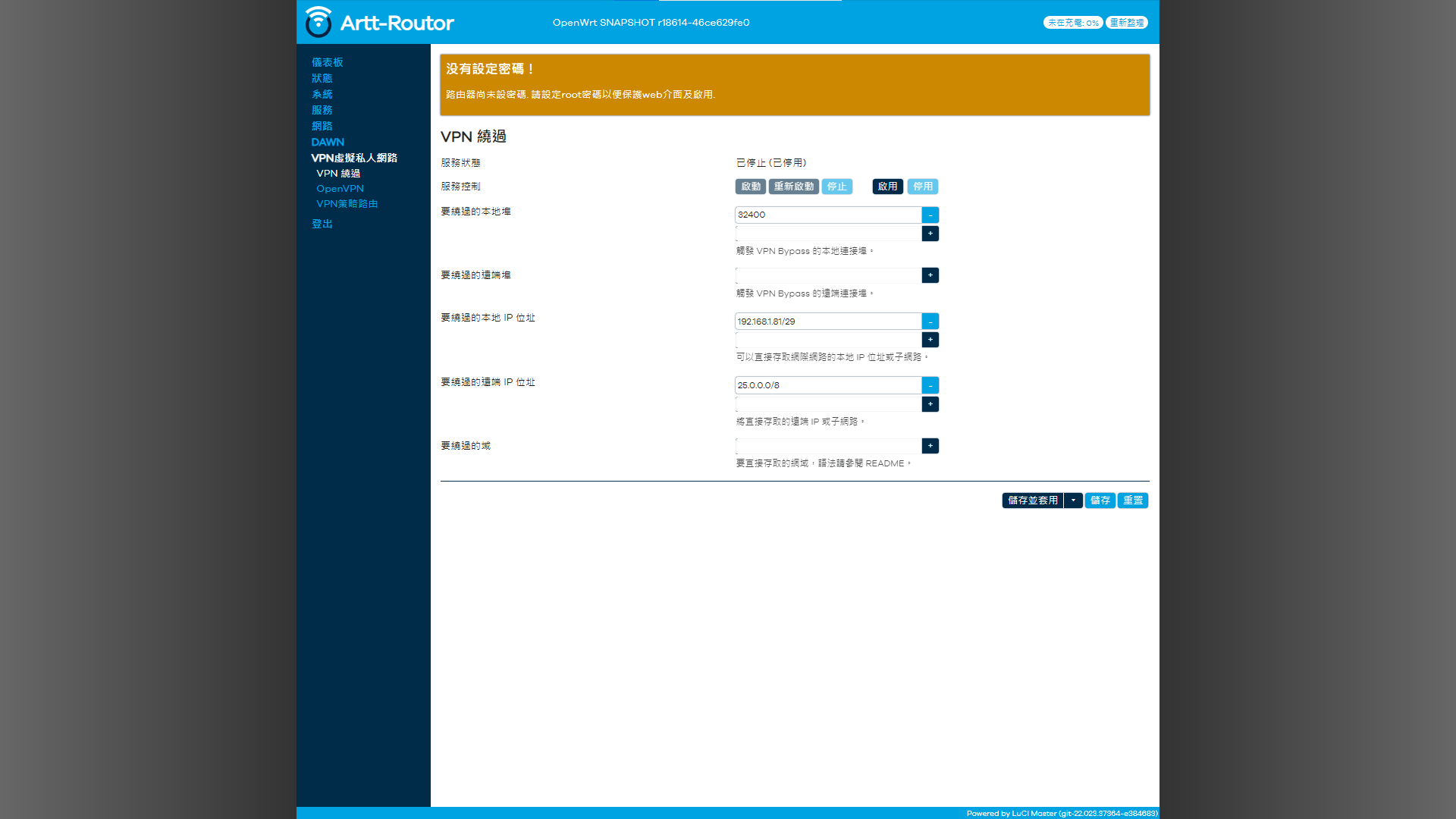Image resolution: width=1456 pixels, height=819 pixels.
Task: Click 登出 to log out
Action: pyautogui.click(x=322, y=224)
